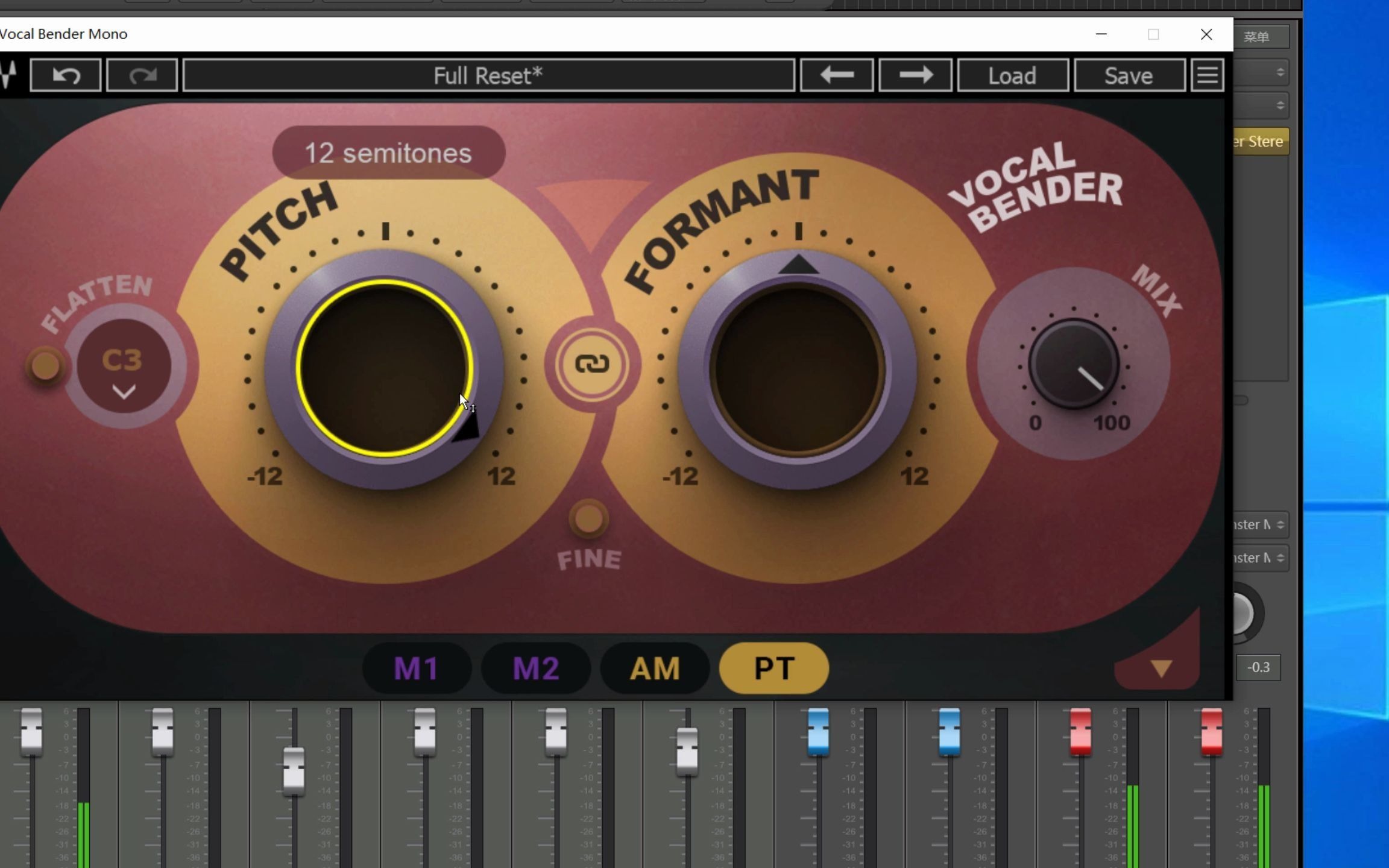Click the Save preset button
This screenshot has width=1389, height=868.
[x=1129, y=75]
